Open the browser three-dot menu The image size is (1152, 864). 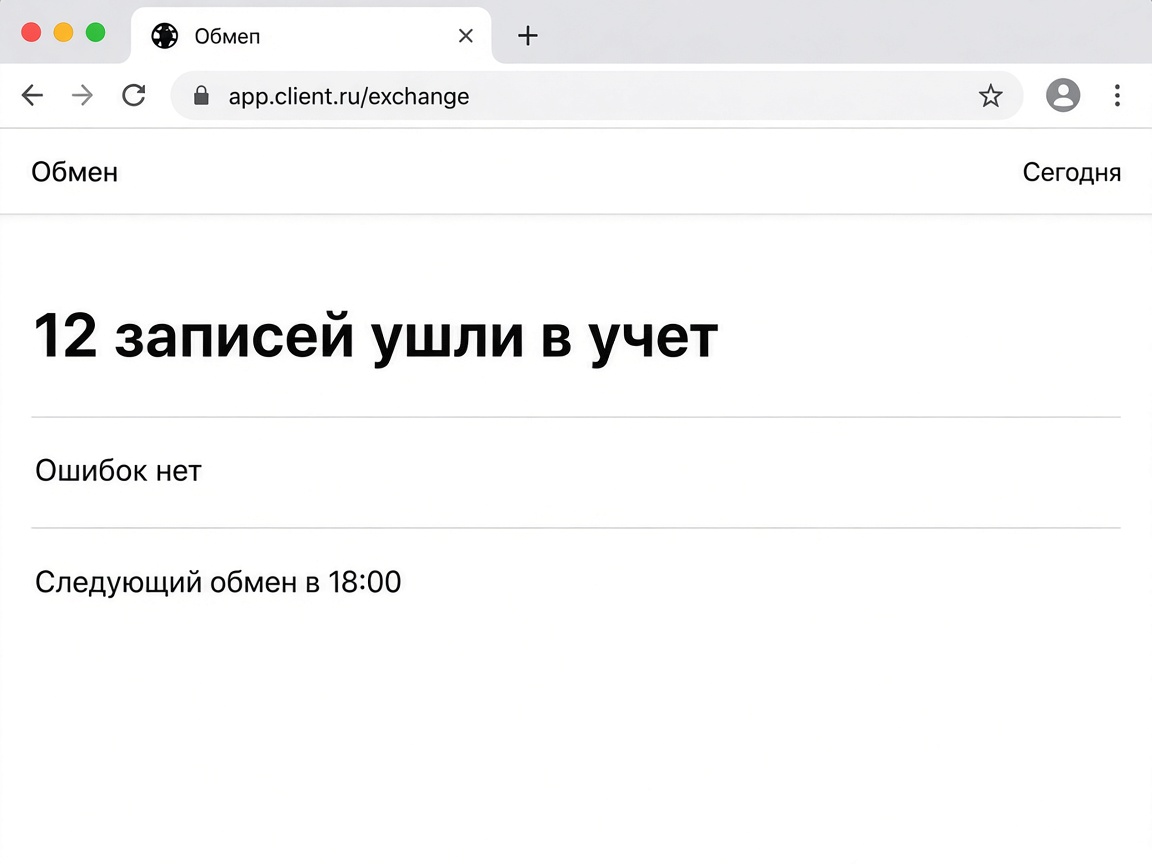click(1117, 96)
